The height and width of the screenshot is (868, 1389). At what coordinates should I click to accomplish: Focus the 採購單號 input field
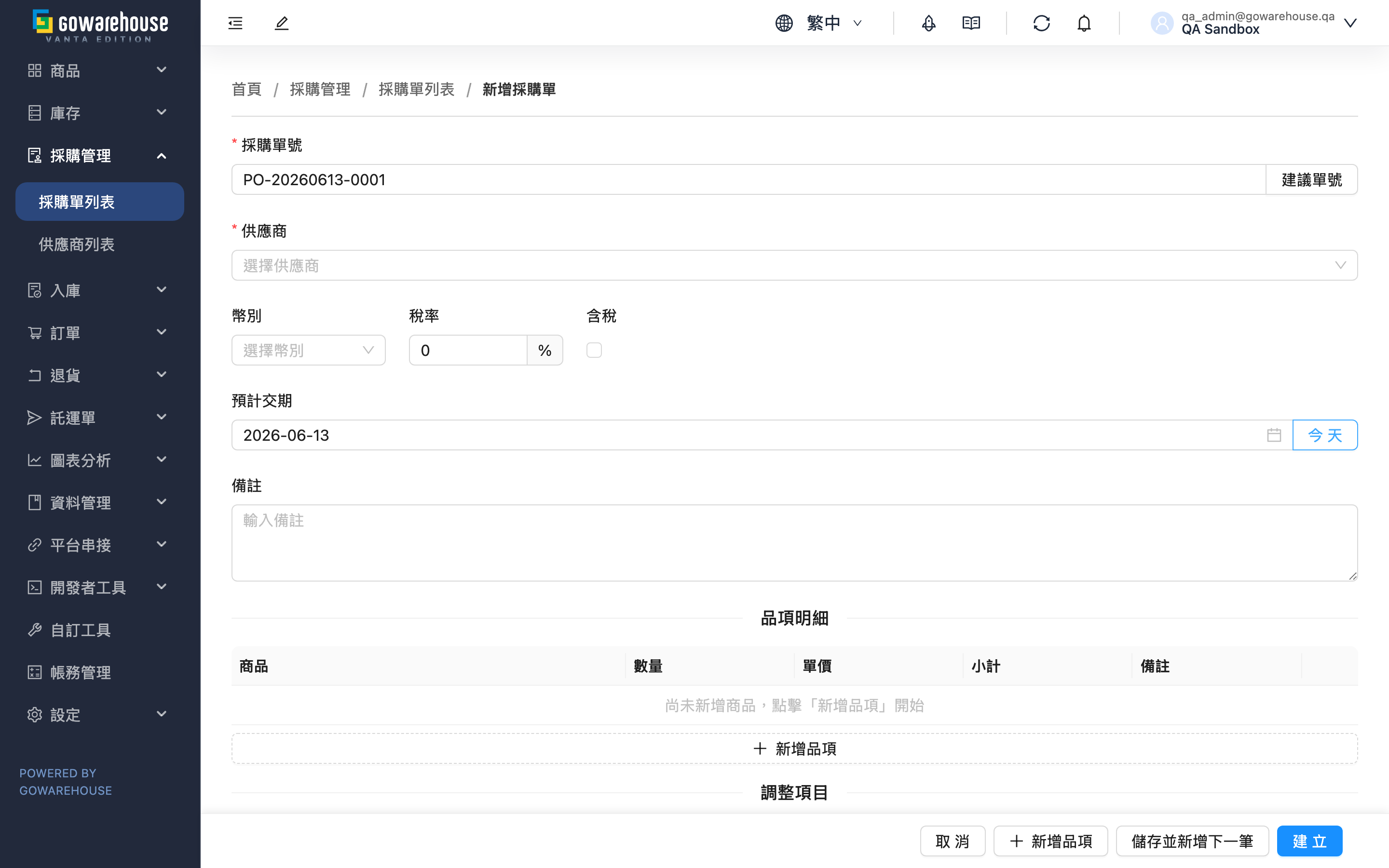click(749, 180)
